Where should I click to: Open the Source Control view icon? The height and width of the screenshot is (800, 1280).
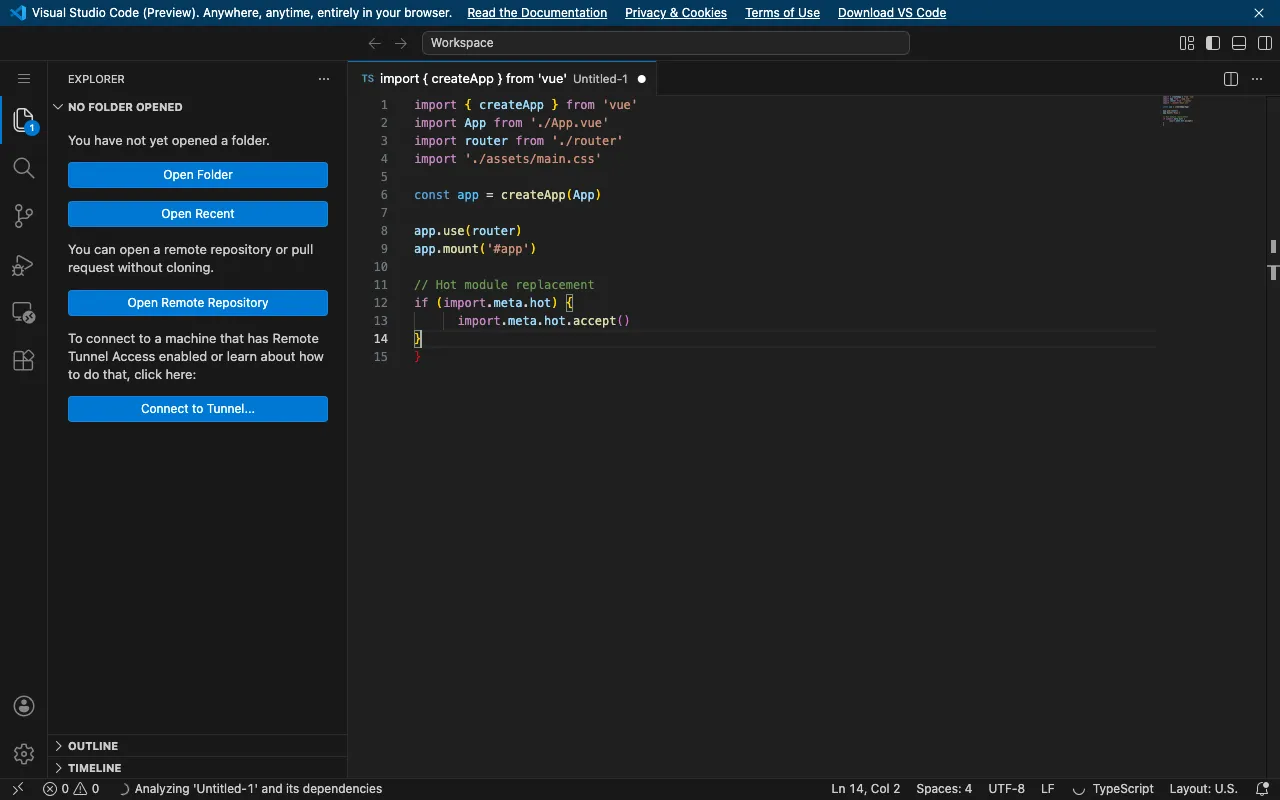24,216
